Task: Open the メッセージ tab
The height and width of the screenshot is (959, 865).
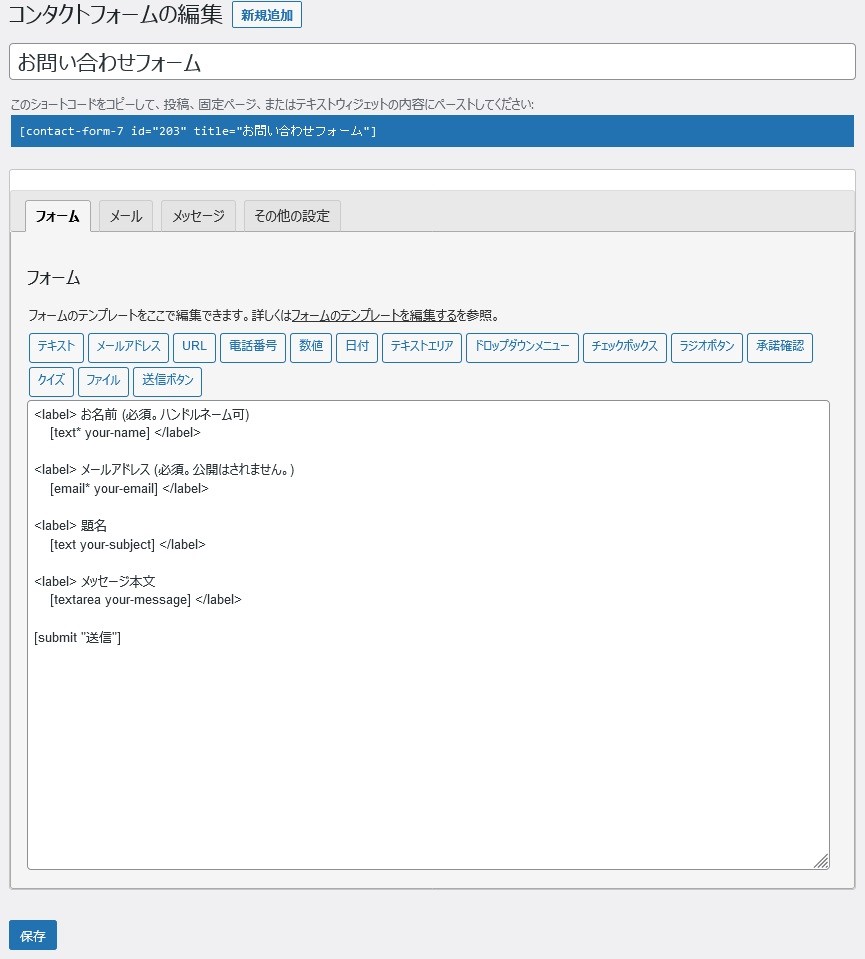Action: click(x=198, y=216)
